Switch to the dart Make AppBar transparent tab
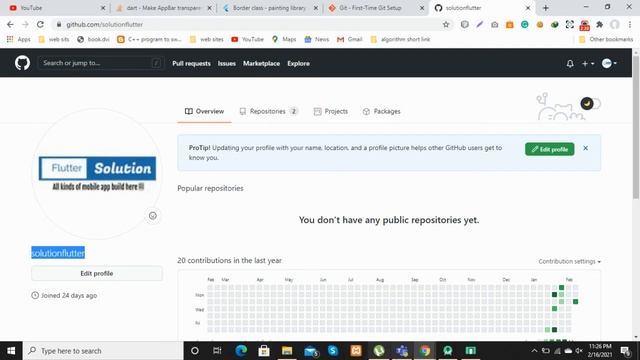 [x=163, y=8]
